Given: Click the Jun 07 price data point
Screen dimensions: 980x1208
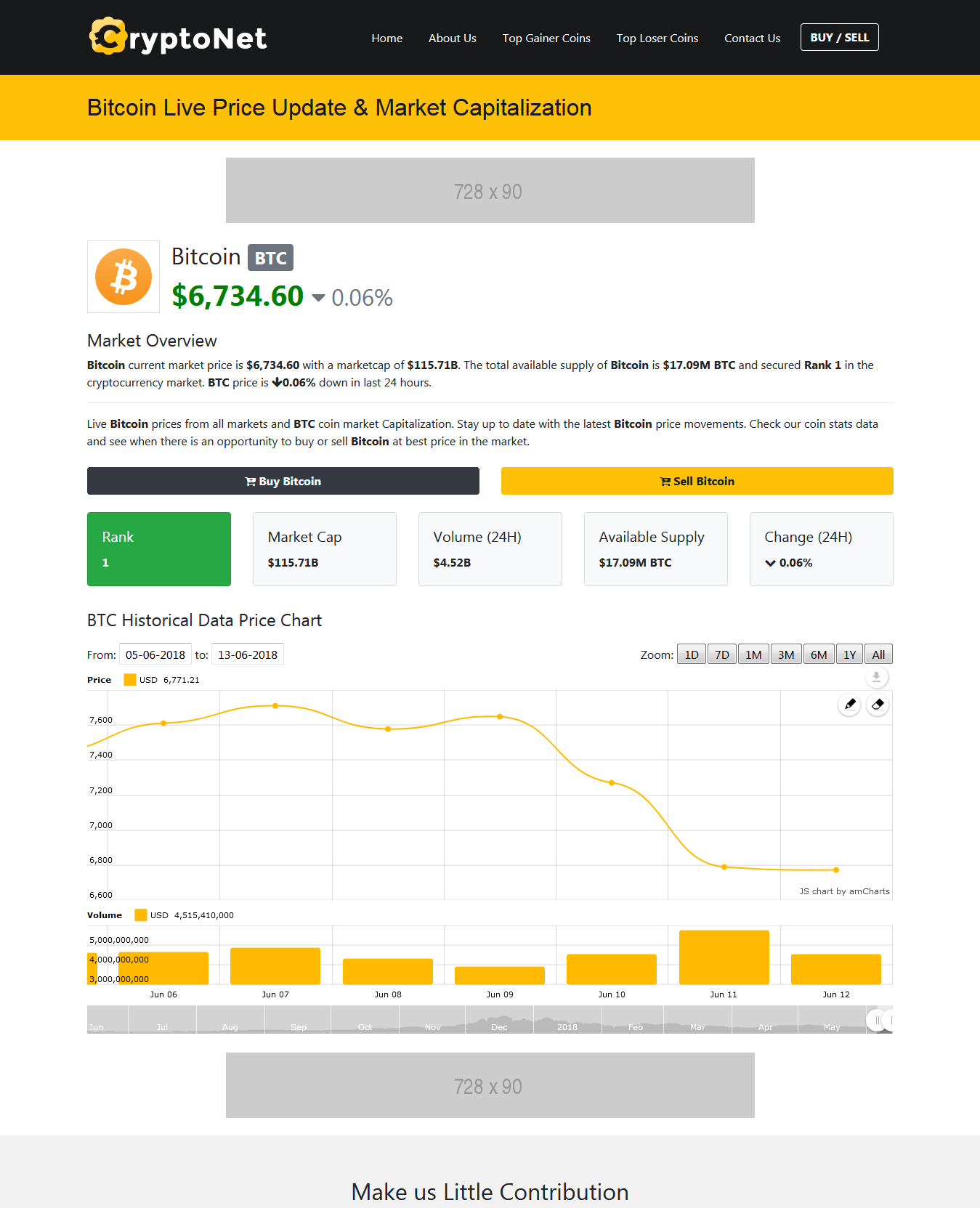Looking at the screenshot, I should (x=275, y=706).
